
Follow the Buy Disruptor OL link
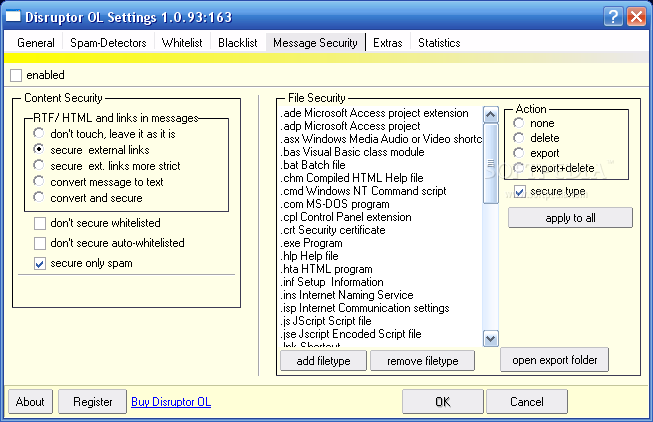pyautogui.click(x=171, y=402)
